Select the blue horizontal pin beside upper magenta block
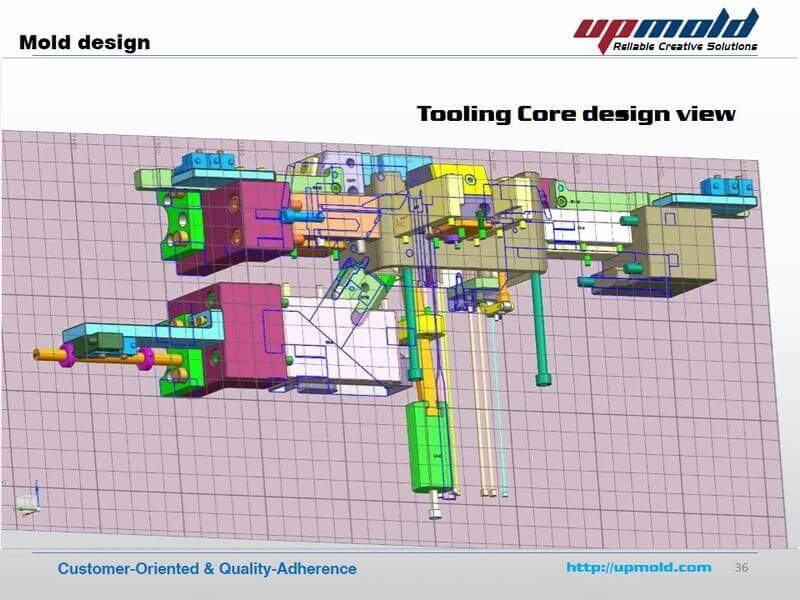 300,214
